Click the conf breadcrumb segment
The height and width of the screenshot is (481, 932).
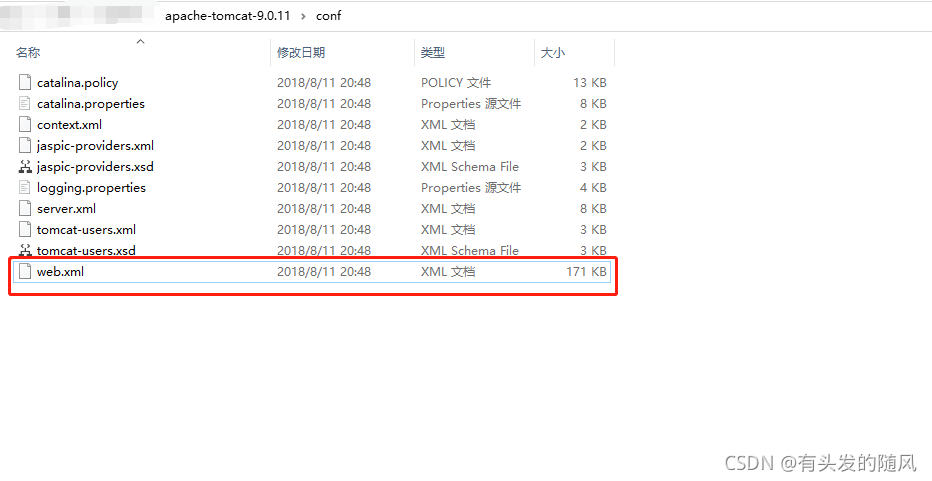pos(329,15)
